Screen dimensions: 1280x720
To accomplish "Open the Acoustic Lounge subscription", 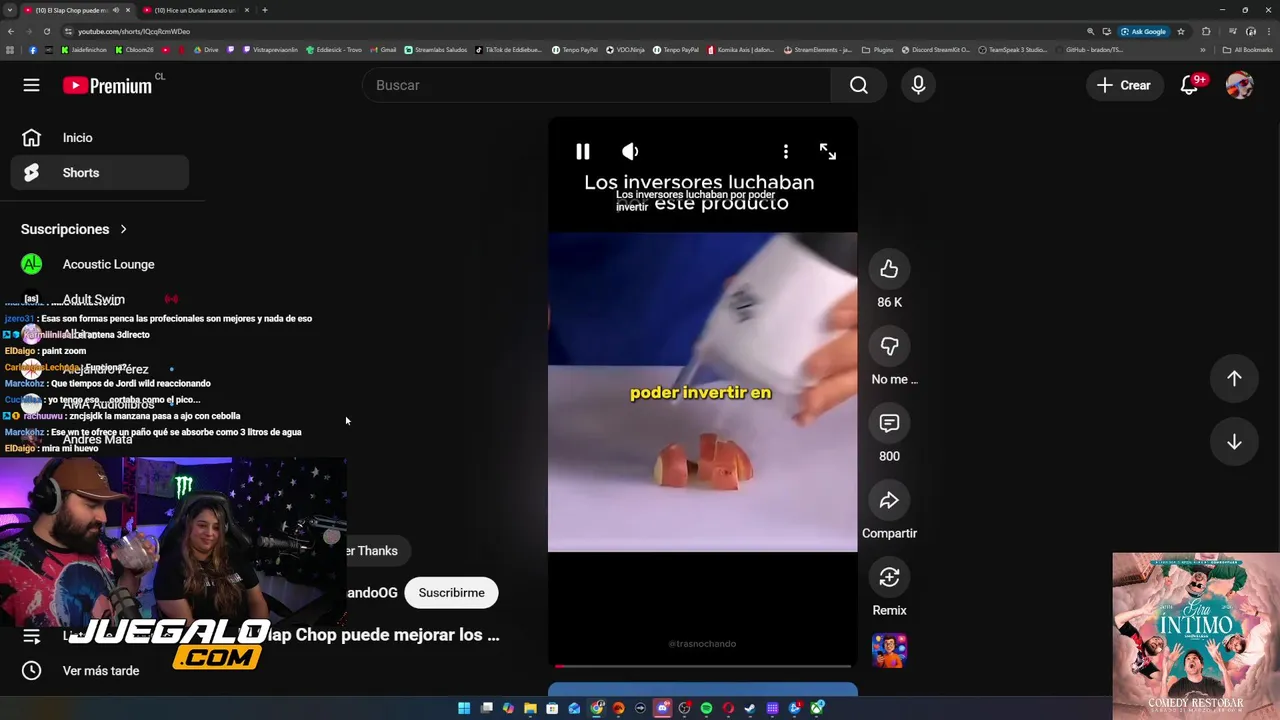I will pos(99,264).
